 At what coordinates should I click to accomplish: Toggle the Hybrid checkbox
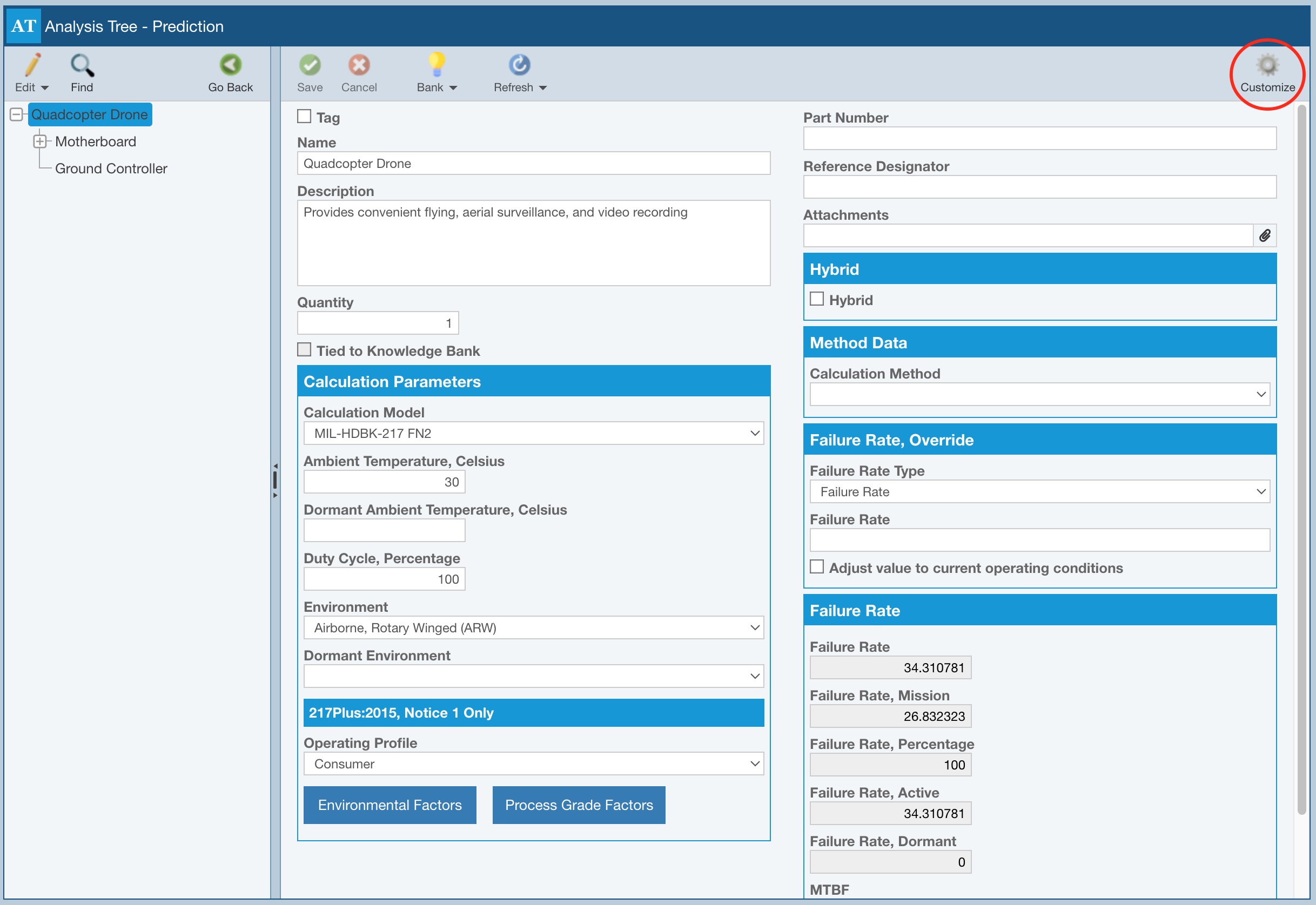817,299
